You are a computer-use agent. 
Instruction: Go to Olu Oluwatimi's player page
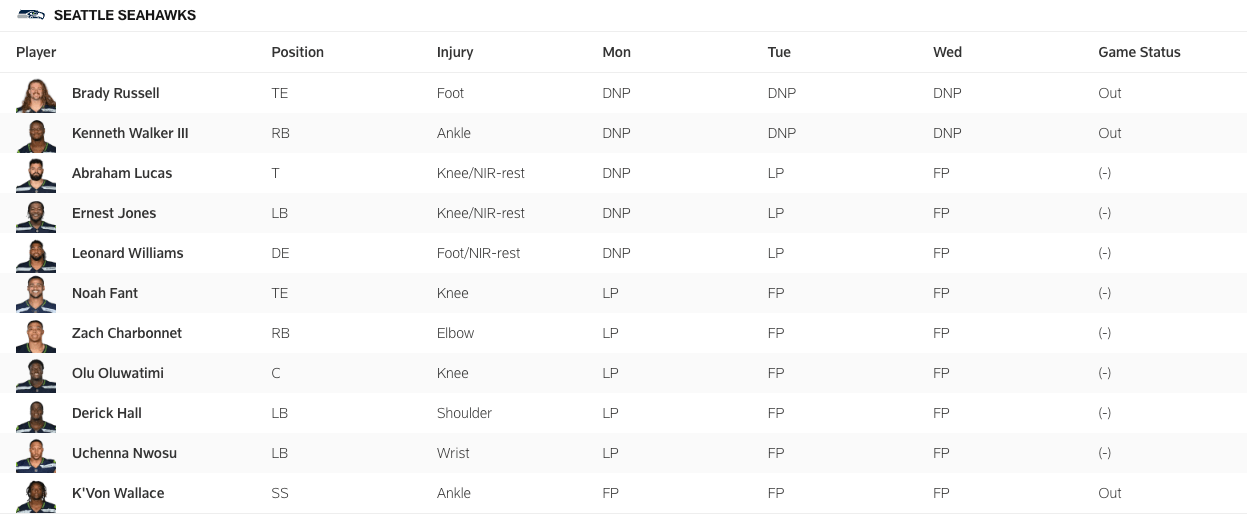pos(118,373)
